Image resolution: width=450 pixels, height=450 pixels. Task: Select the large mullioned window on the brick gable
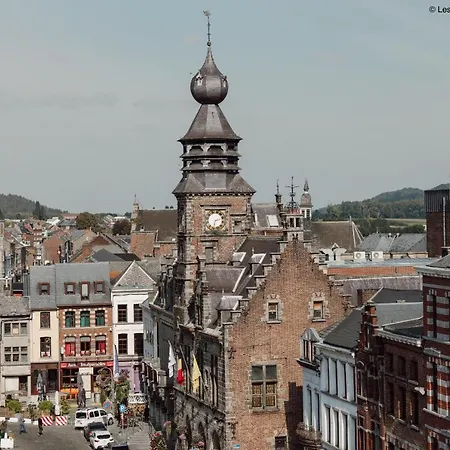pos(264,386)
